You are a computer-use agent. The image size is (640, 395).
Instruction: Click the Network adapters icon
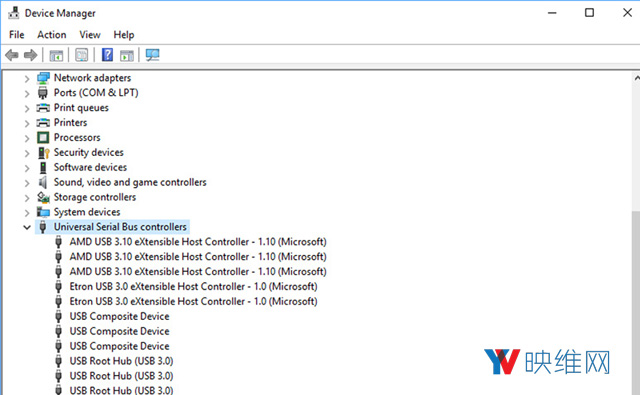tap(43, 78)
